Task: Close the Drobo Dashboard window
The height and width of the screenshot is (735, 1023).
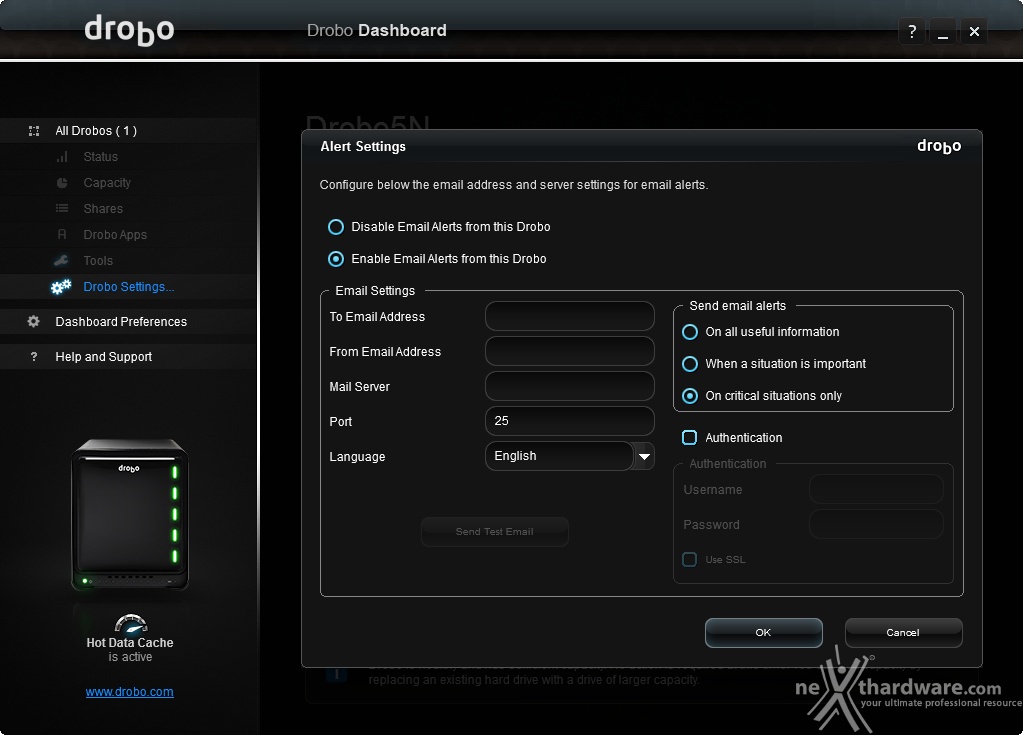Action: click(974, 31)
